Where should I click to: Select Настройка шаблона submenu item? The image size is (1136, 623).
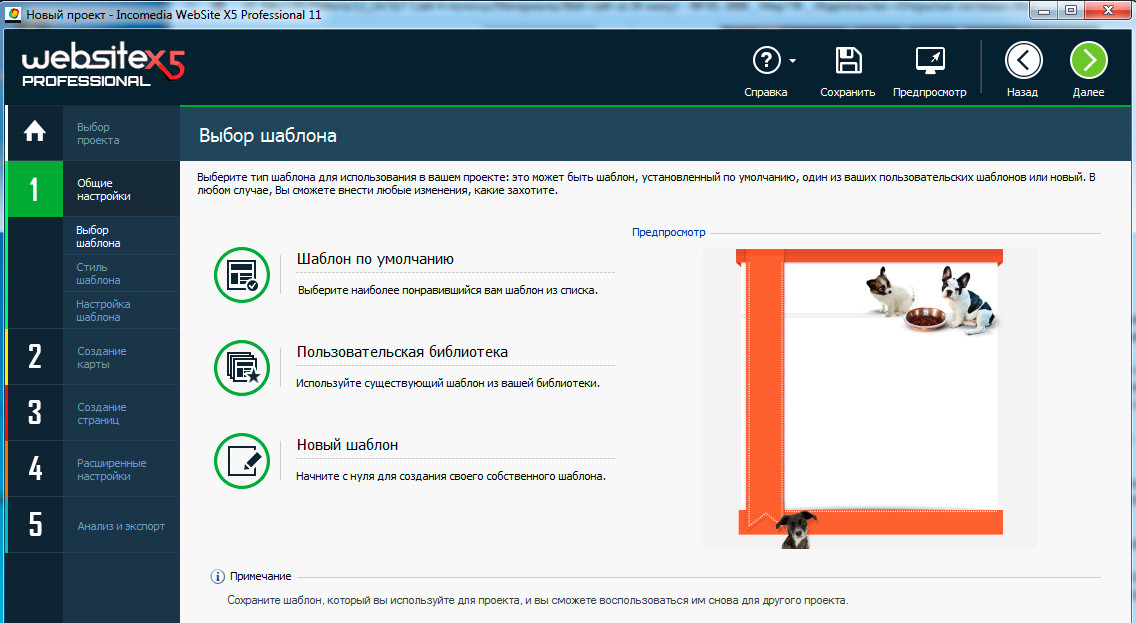(x=103, y=311)
